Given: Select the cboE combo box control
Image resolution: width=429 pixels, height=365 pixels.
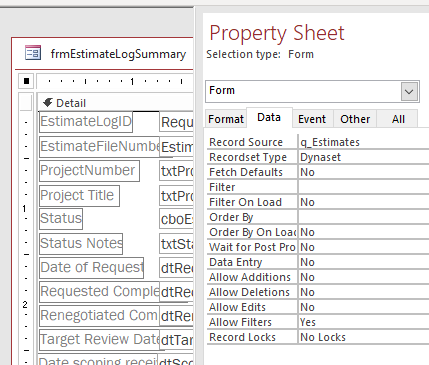Looking at the screenshot, I should tap(176, 219).
